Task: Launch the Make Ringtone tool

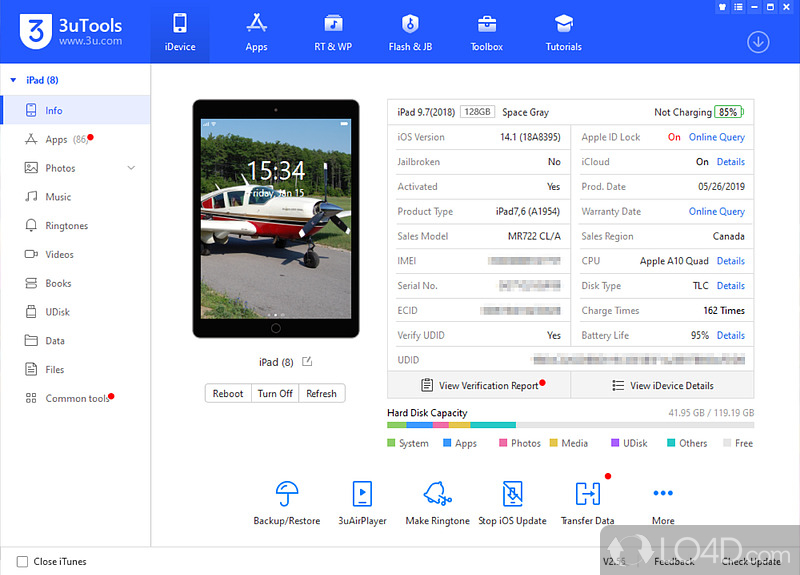Action: (437, 494)
